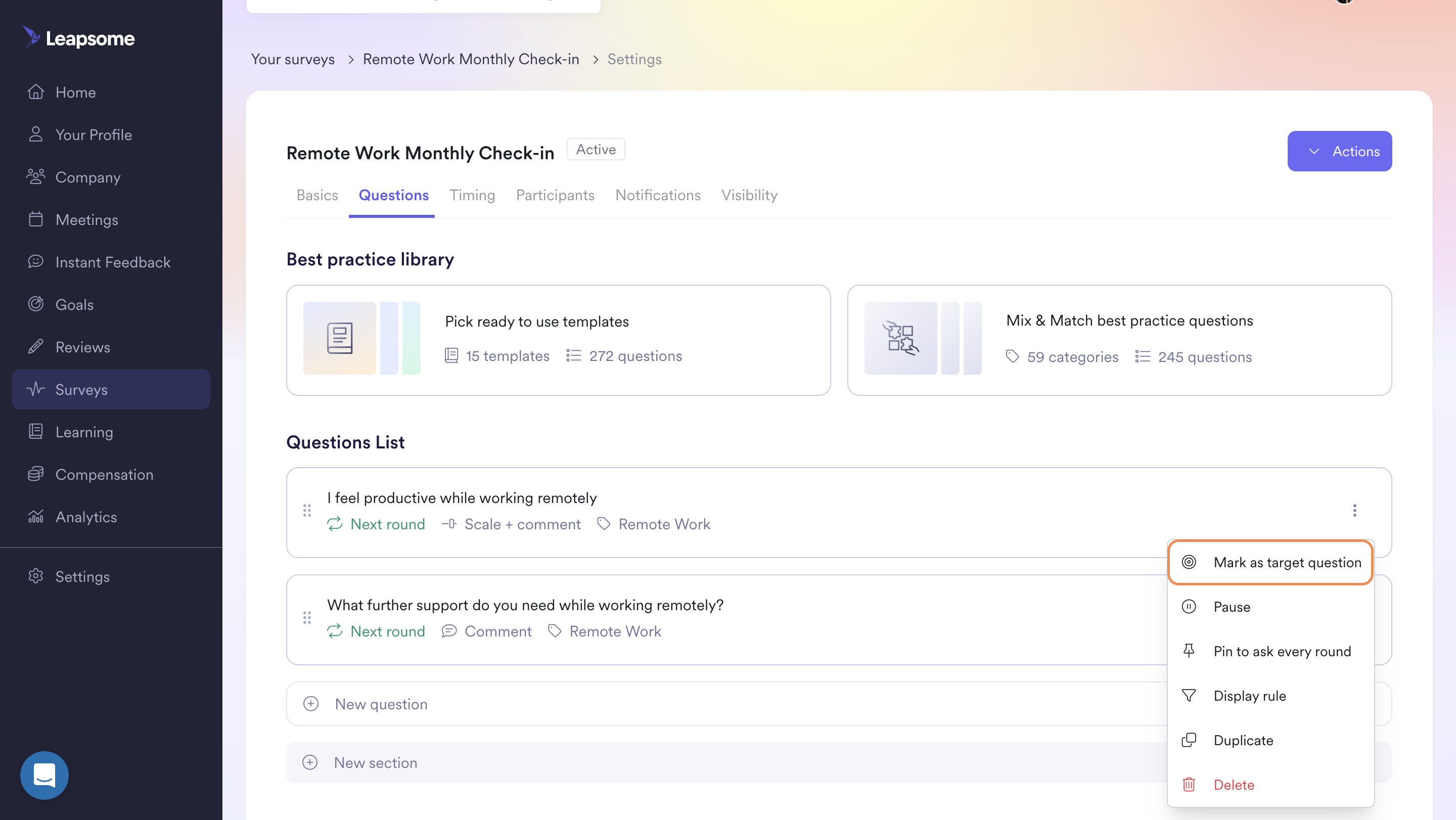Open Pick ready to use templates card

click(558, 340)
